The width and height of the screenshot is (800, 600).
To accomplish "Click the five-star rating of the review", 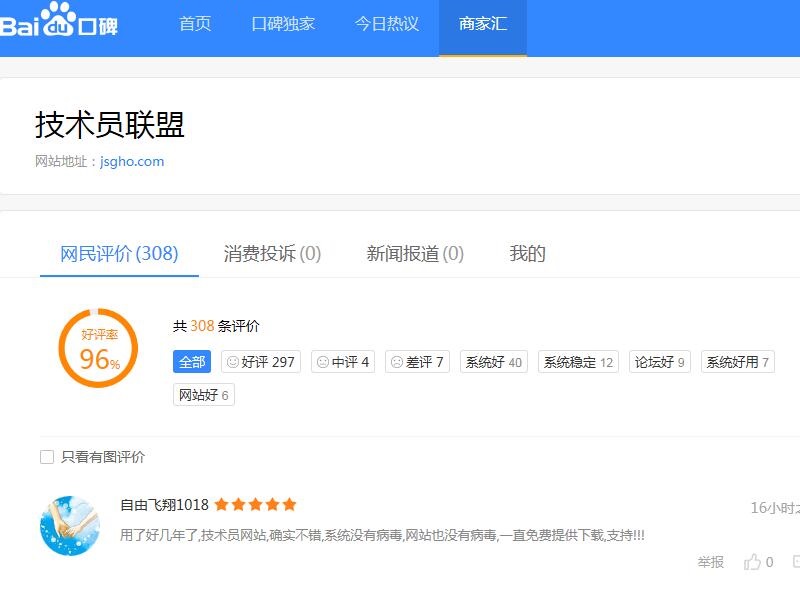I will tap(255, 505).
